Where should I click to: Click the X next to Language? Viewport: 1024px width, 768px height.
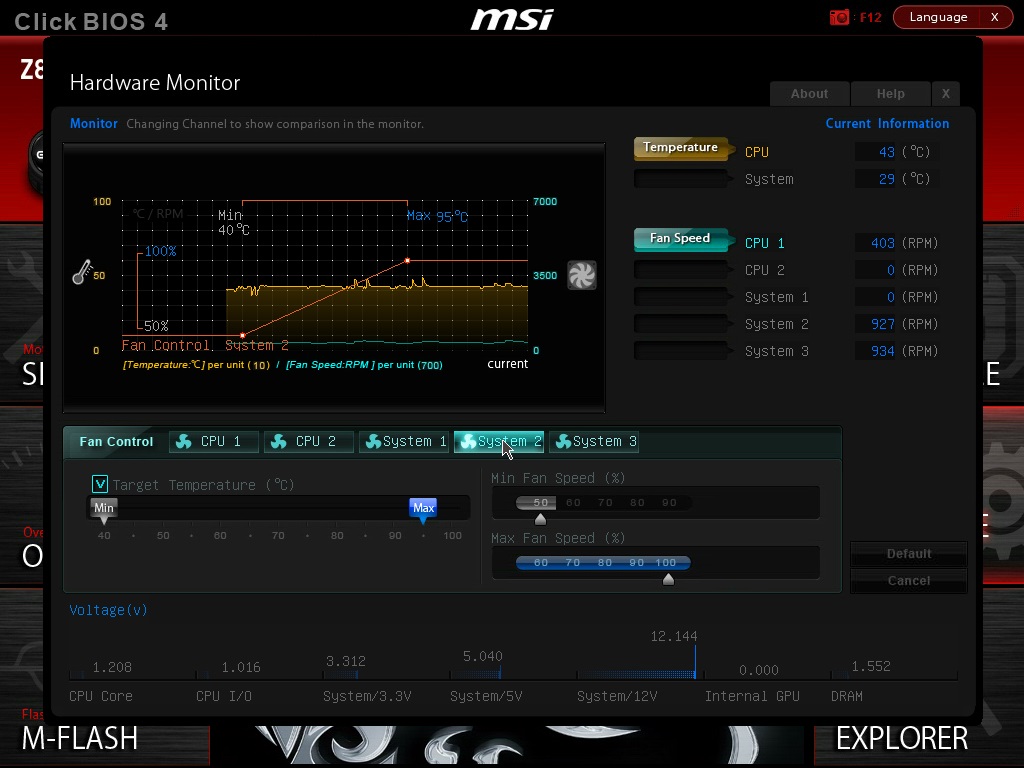tap(995, 17)
